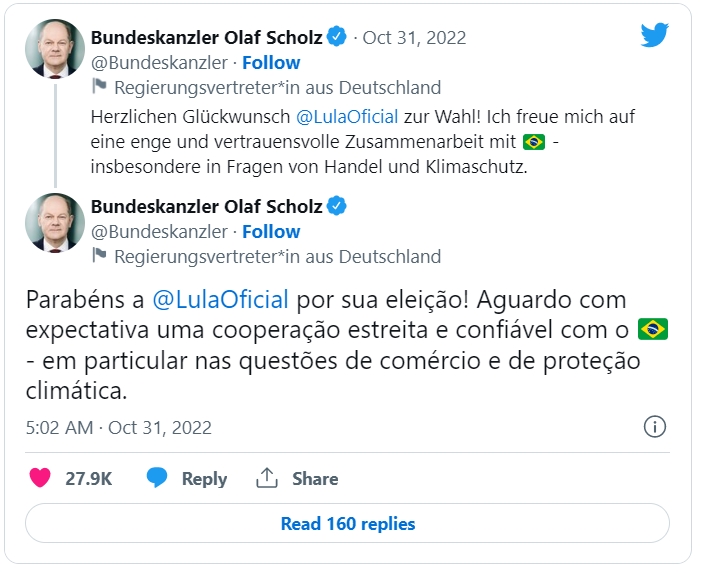Click the @Bundeskanzler handle on the second tweet
The image size is (718, 573).
click(159, 232)
